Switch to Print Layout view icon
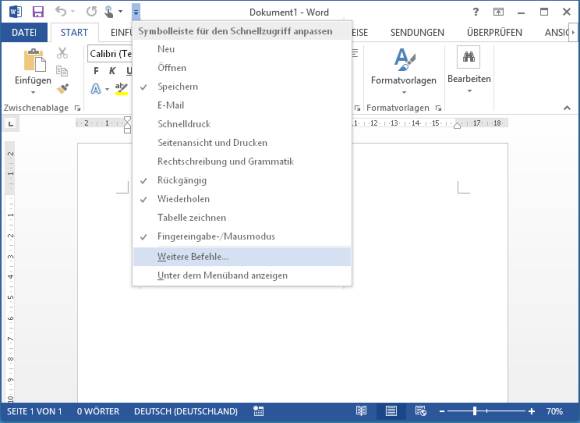Screen dimensions: 580x423 click(x=391, y=411)
